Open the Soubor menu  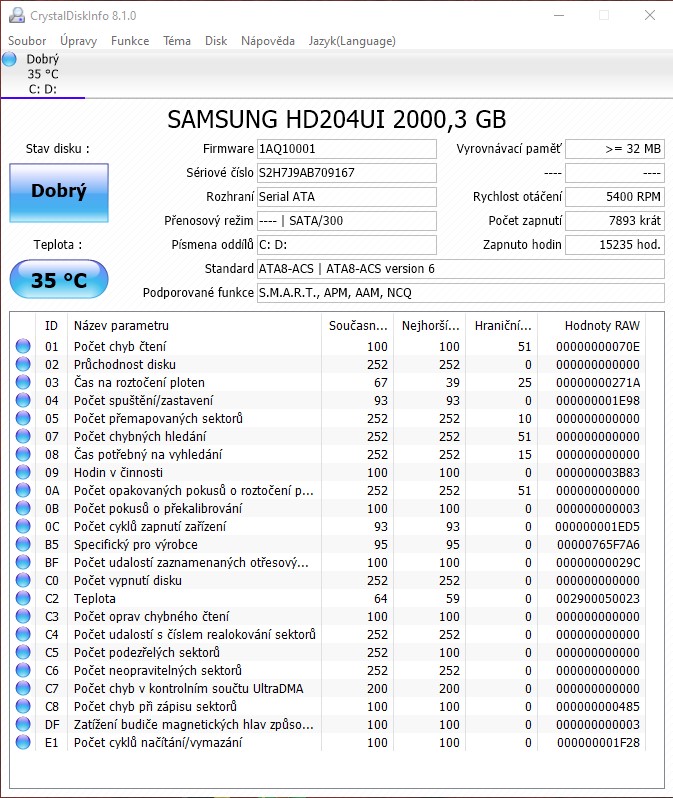coord(27,41)
